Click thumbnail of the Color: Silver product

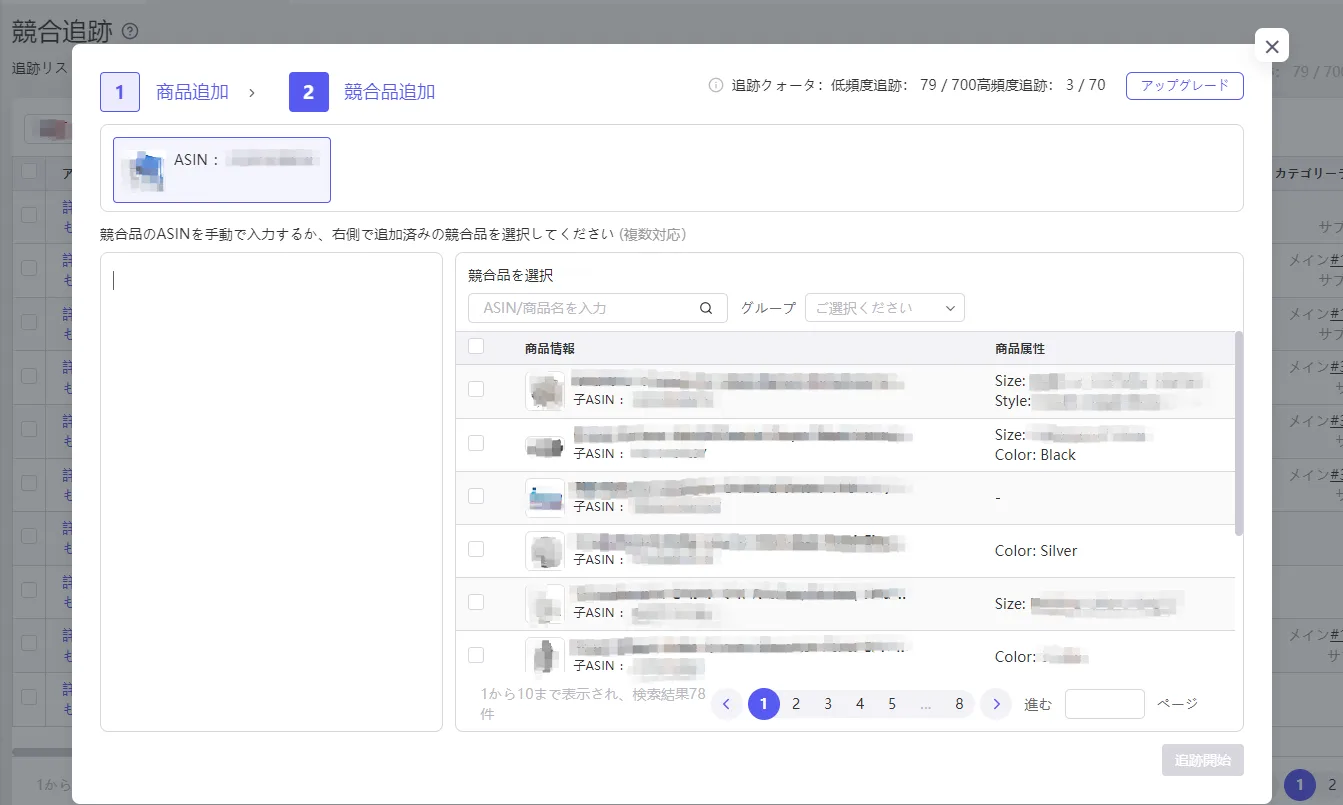[545, 551]
